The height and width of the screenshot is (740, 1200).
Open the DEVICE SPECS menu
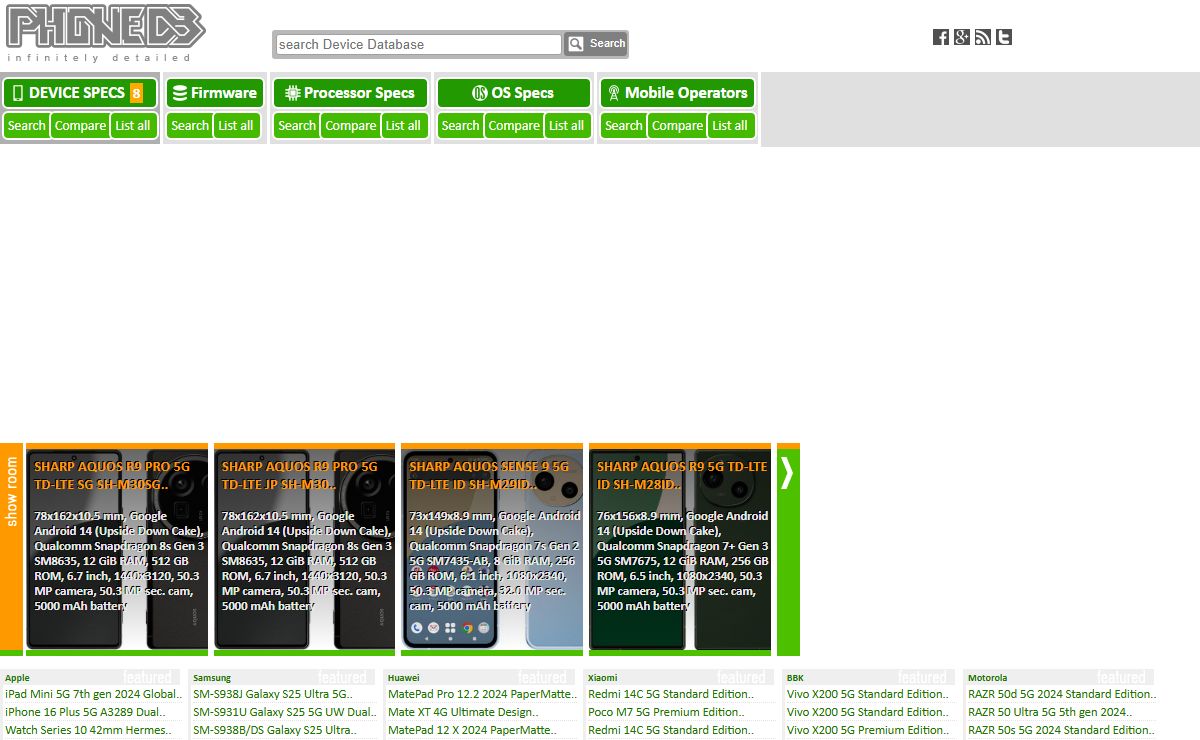click(80, 93)
